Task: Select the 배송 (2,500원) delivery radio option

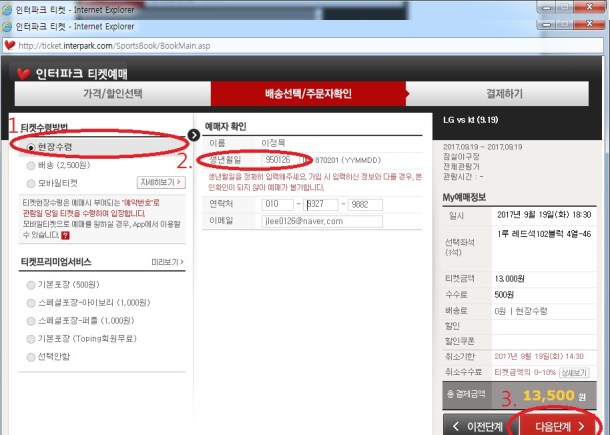Action: click(31, 166)
